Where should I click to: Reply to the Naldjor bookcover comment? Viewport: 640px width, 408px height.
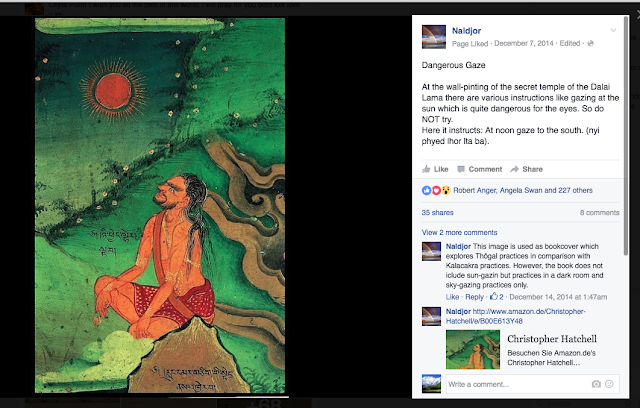tap(474, 297)
